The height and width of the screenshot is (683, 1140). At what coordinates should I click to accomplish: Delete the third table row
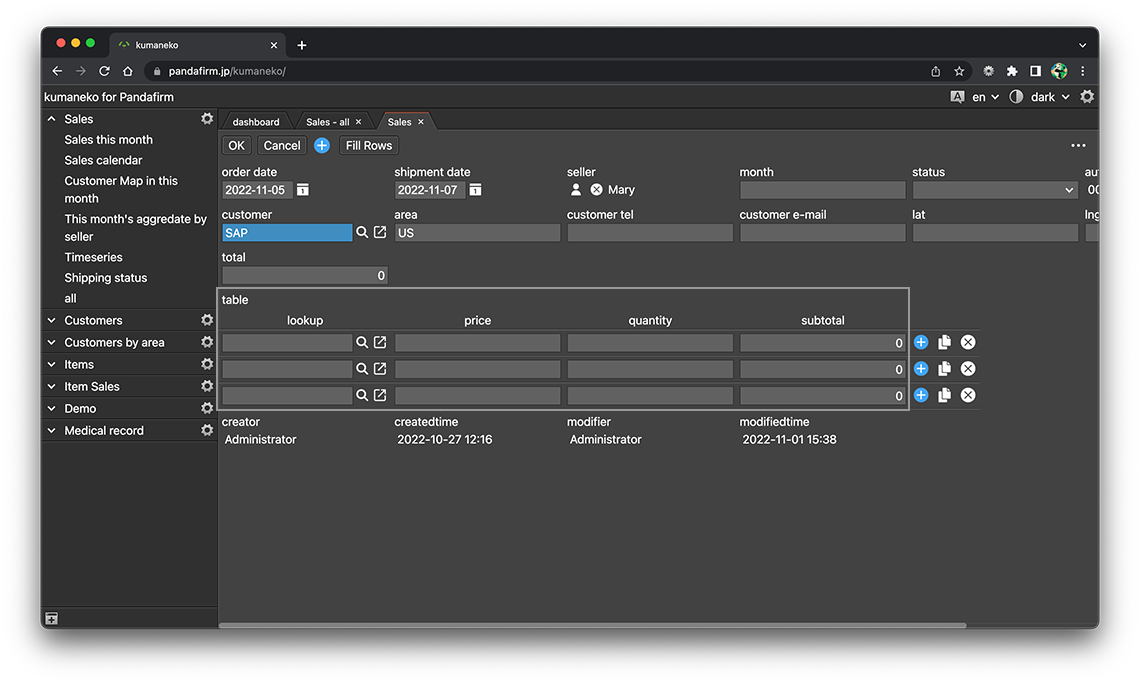click(x=968, y=395)
